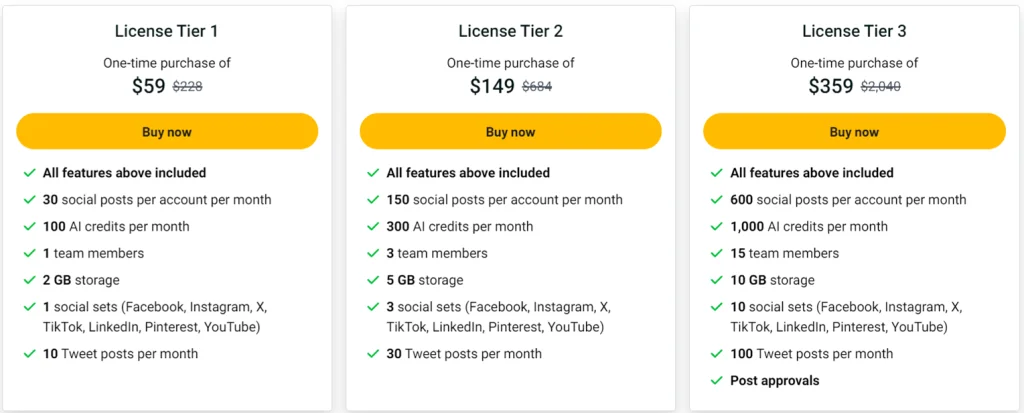The height and width of the screenshot is (413, 1024).
Task: Click checkmark next to 100 AI credits
Action: point(29,227)
